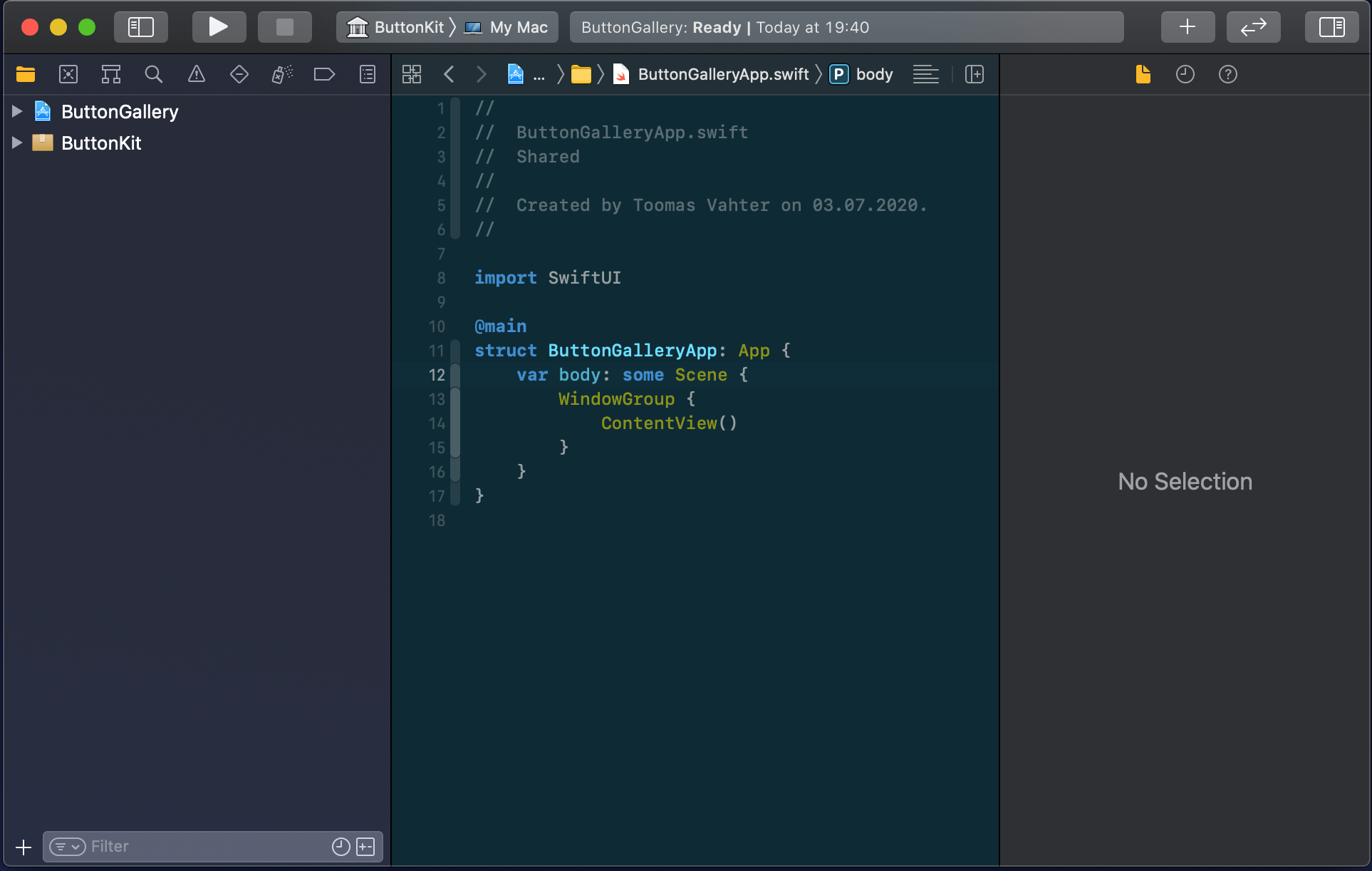The height and width of the screenshot is (871, 1372).
Task: Show the Quick Help inspector
Action: 1227,74
